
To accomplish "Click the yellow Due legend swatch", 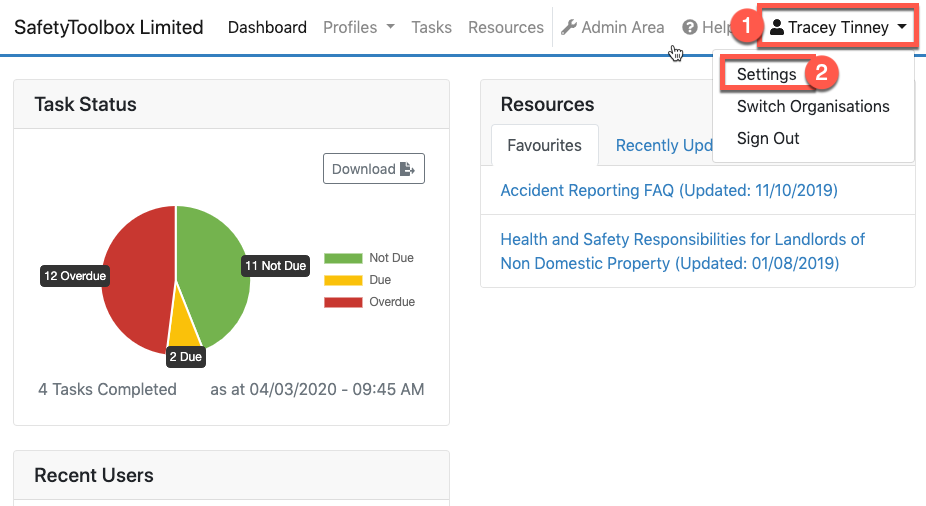I will point(342,280).
